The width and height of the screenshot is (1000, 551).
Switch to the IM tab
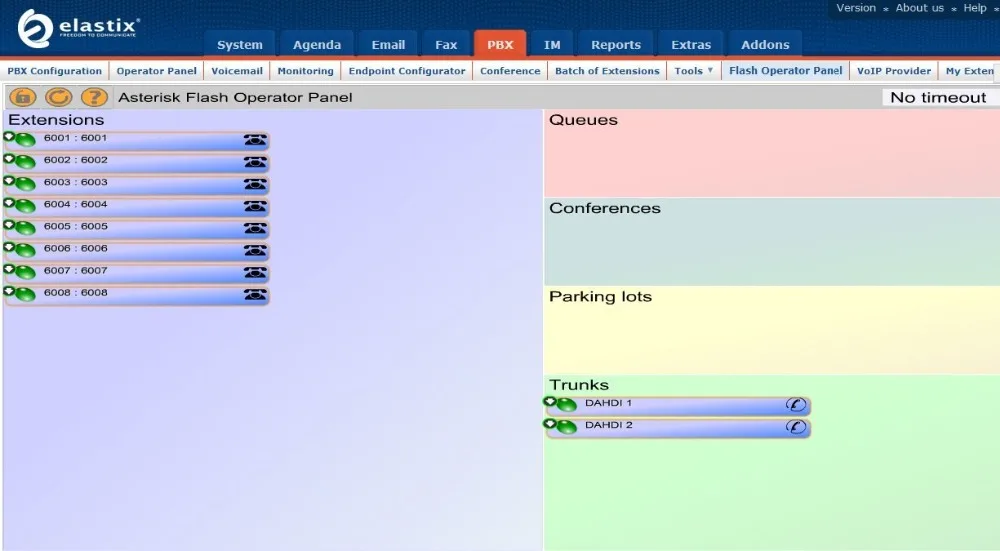tap(552, 45)
